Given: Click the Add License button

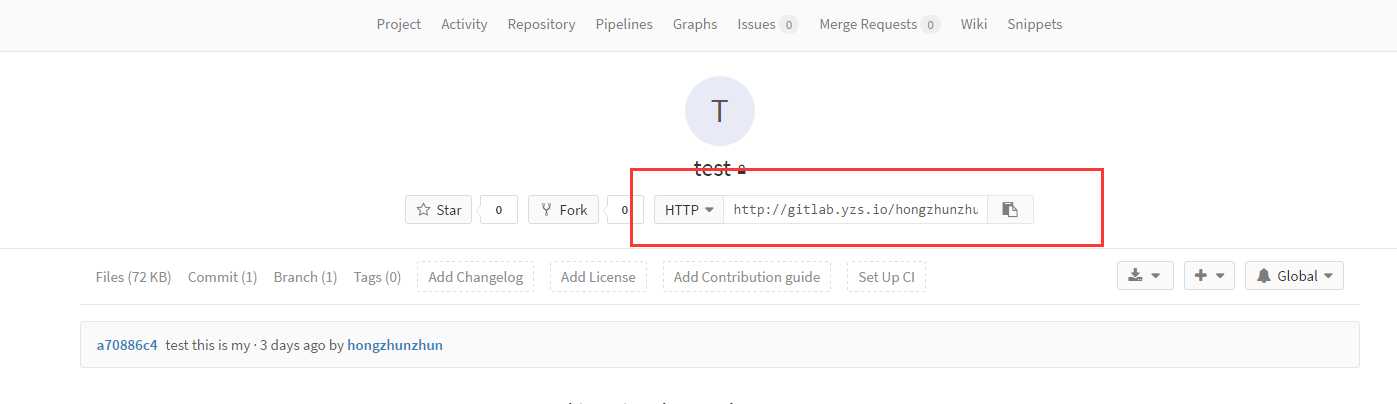Looking at the screenshot, I should point(598,277).
